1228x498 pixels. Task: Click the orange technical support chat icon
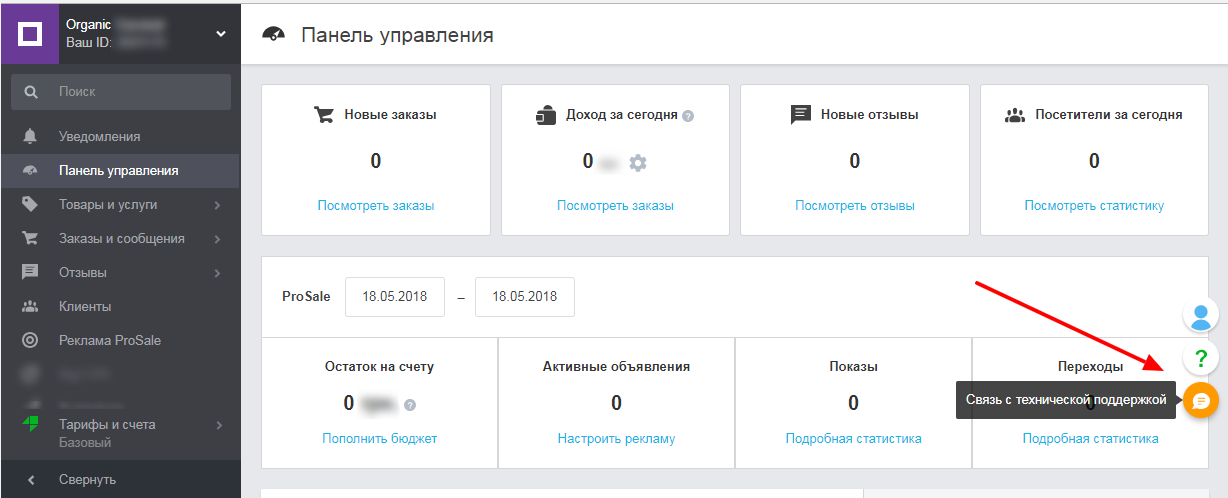[x=1201, y=400]
